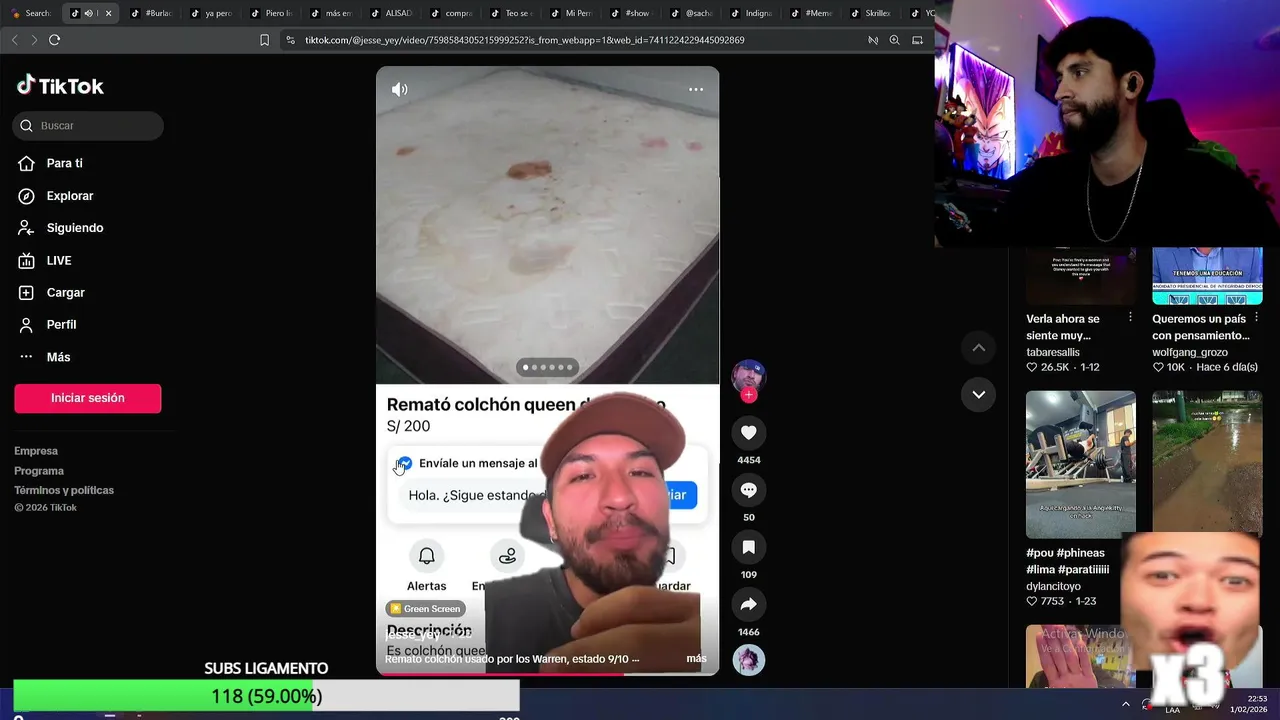Open the video three-dots options menu
The width and height of the screenshot is (1280, 720).
696,89
